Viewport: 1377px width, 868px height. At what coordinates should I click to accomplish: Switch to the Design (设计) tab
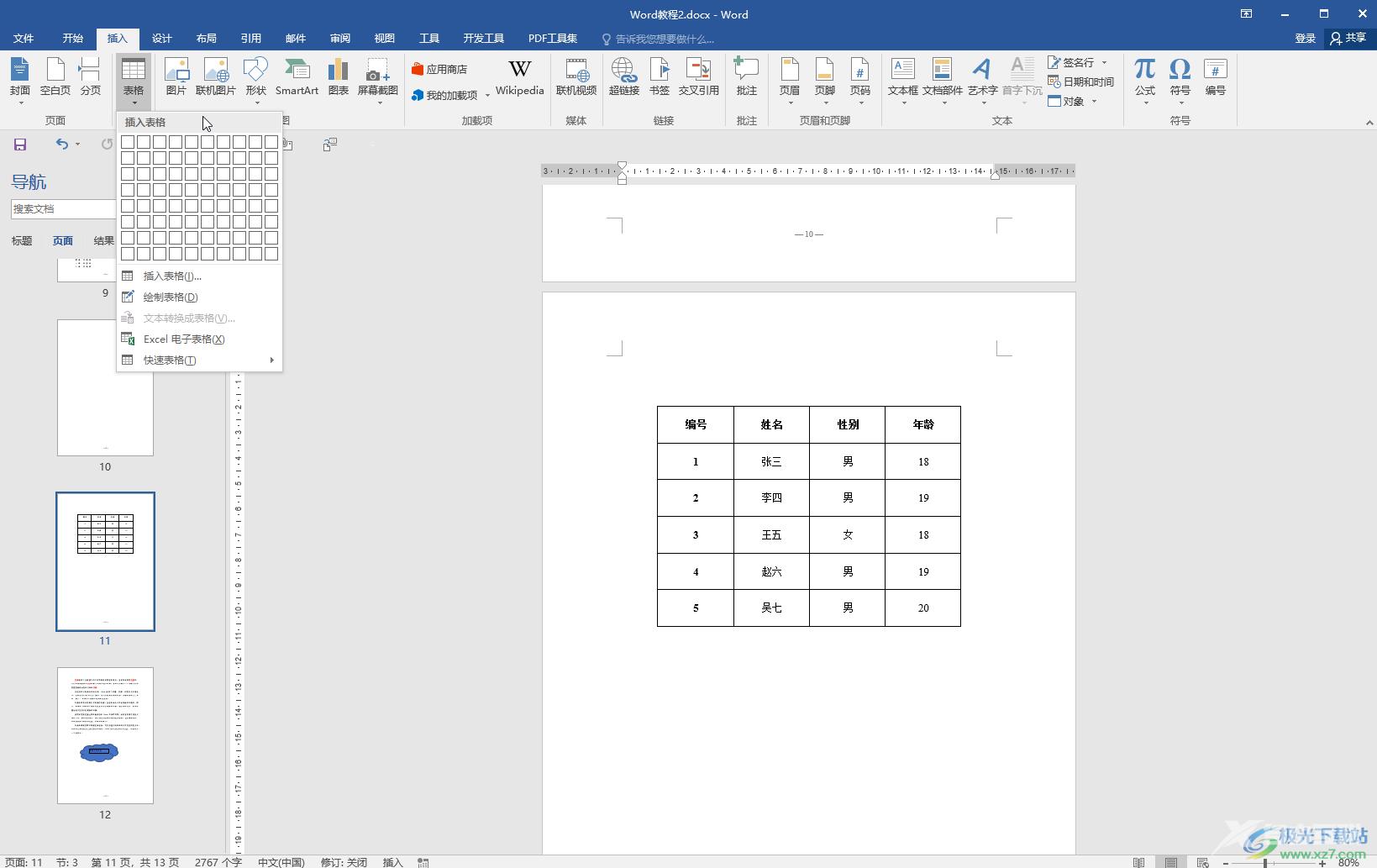[x=162, y=39]
